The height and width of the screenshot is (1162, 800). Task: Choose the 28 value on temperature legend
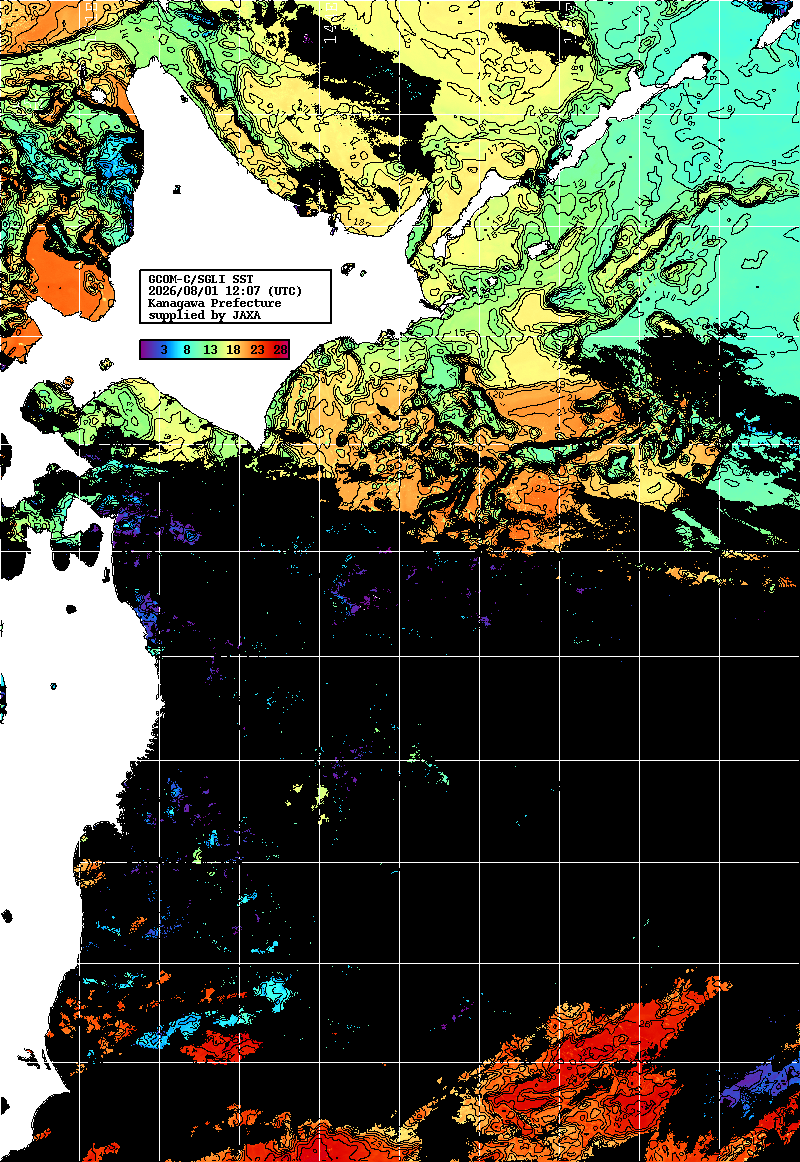point(280,350)
